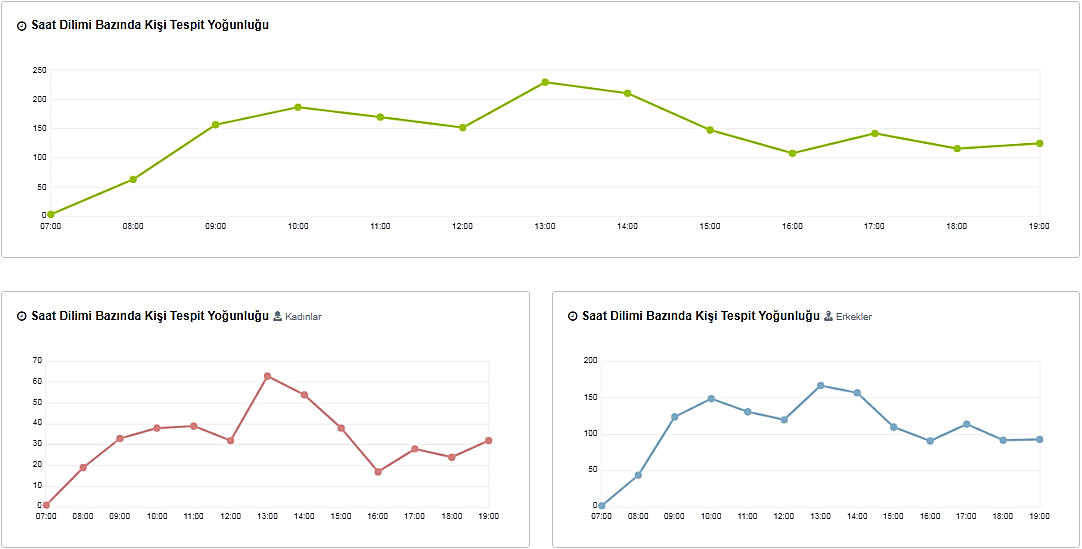Click the female person icon beside Kadınlar
Image resolution: width=1082 pixels, height=549 pixels.
pos(278,316)
